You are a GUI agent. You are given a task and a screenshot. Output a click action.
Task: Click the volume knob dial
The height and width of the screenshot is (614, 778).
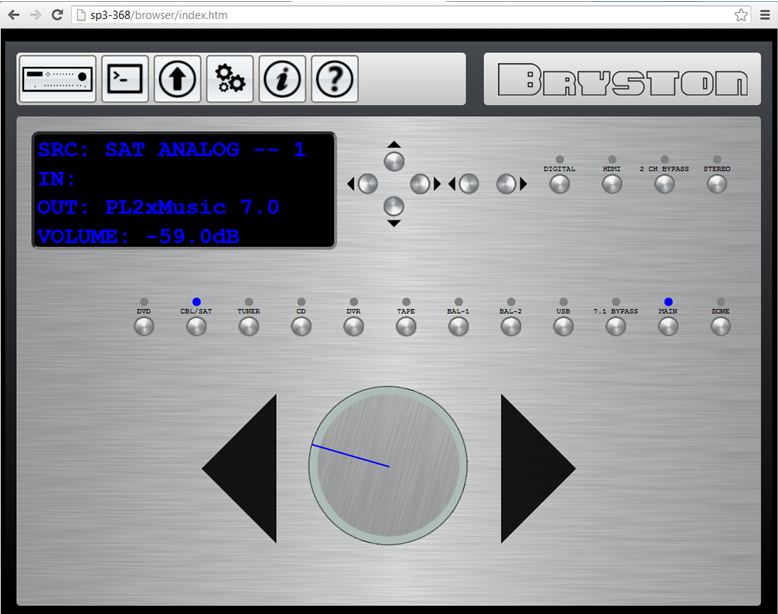click(x=388, y=466)
